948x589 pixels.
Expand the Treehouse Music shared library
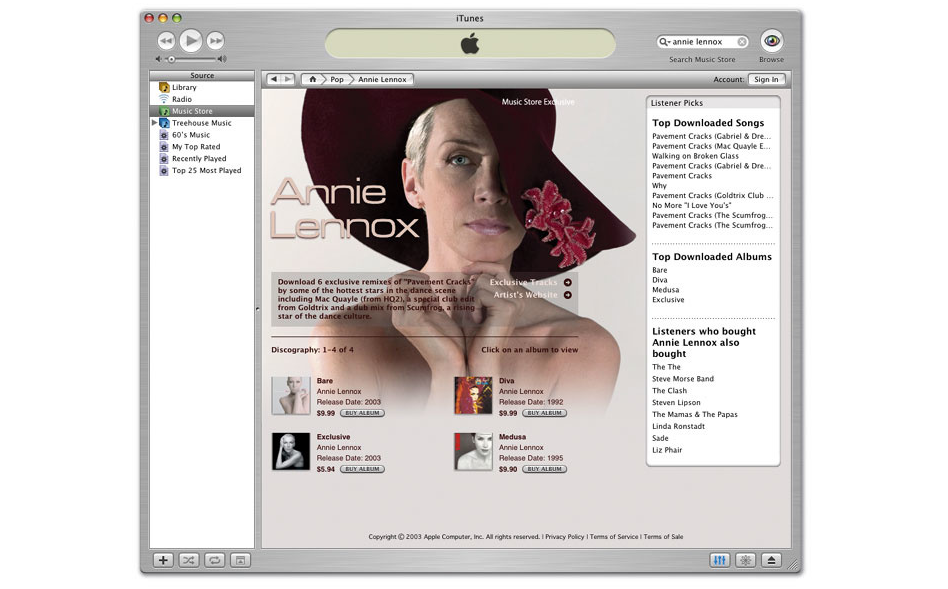pos(154,123)
